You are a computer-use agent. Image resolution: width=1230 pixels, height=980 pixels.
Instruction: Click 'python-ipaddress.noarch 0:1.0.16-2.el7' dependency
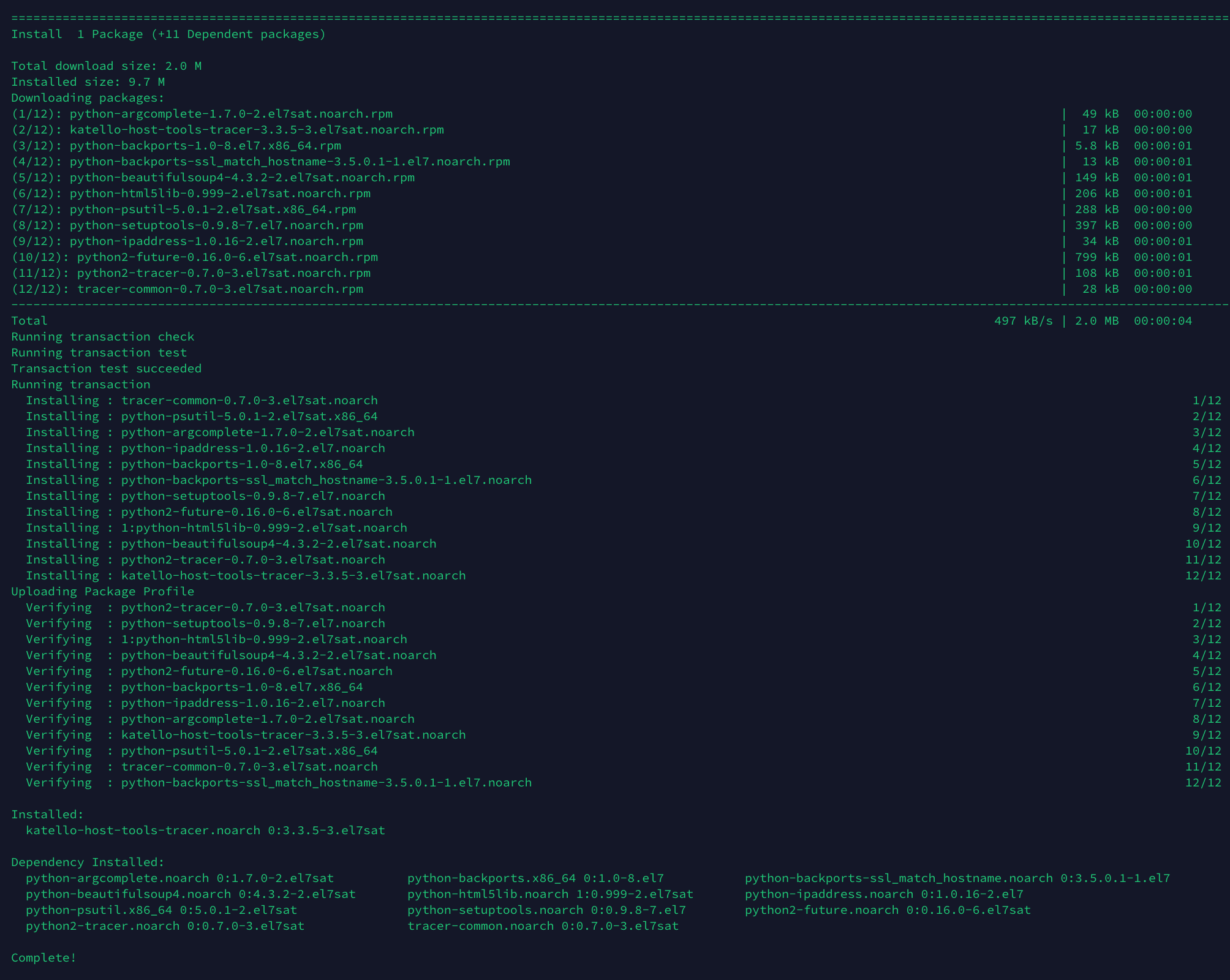(884, 894)
